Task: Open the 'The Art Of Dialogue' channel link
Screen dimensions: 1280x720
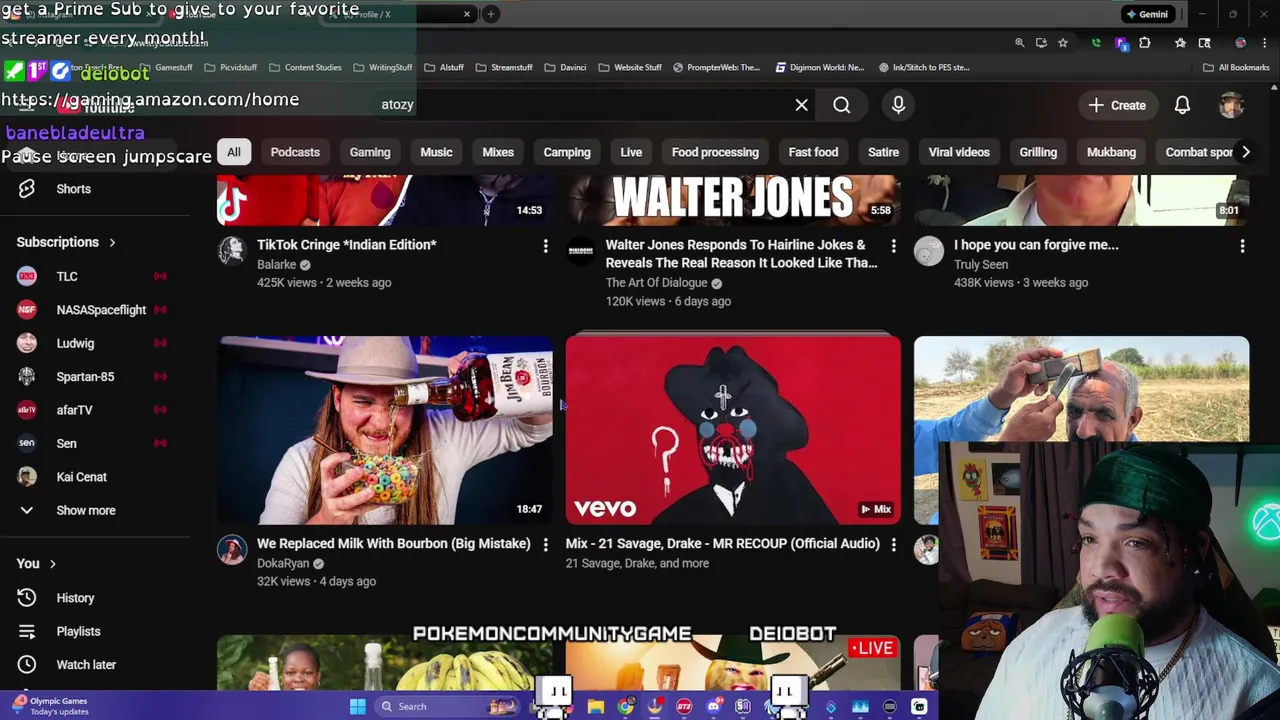Action: [656, 283]
